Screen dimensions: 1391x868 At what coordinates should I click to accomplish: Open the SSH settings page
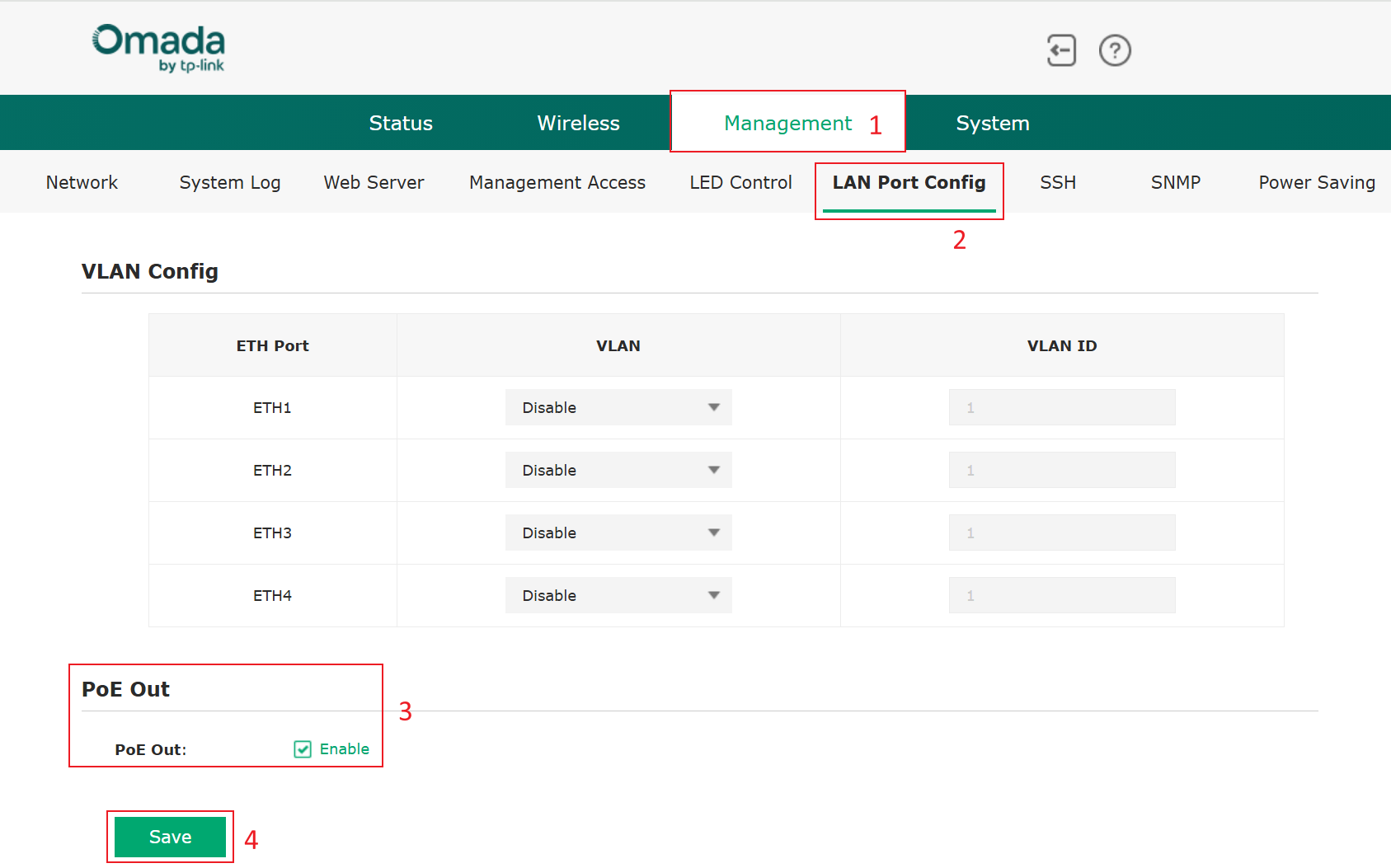pyautogui.click(x=1058, y=182)
